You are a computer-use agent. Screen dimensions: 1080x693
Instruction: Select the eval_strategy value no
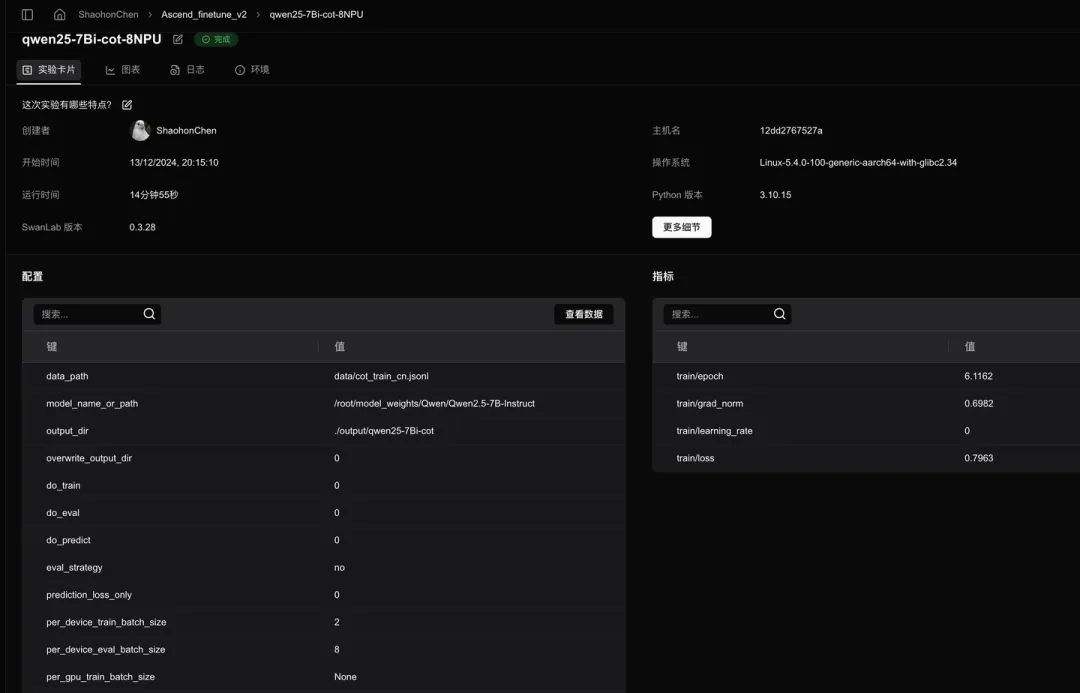339,568
